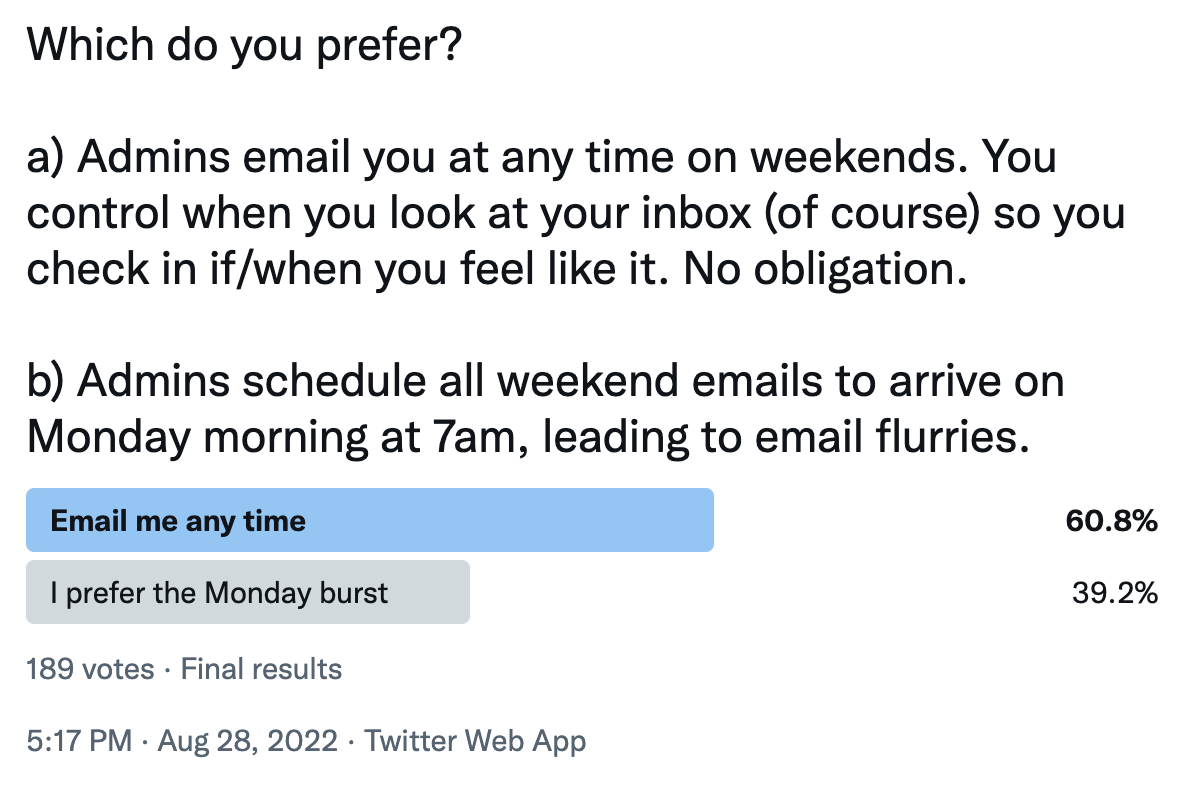Click the 39.2% result percentage
Screen dimensions: 1186x786
[1115, 593]
